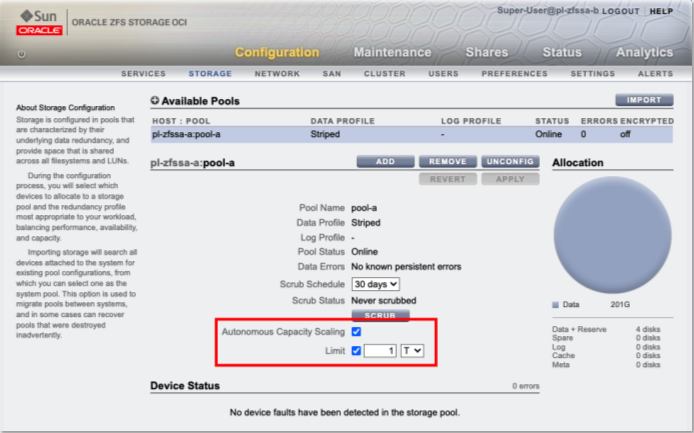Click the APPLY button
Image resolution: width=694 pixels, height=433 pixels.
[510, 179]
